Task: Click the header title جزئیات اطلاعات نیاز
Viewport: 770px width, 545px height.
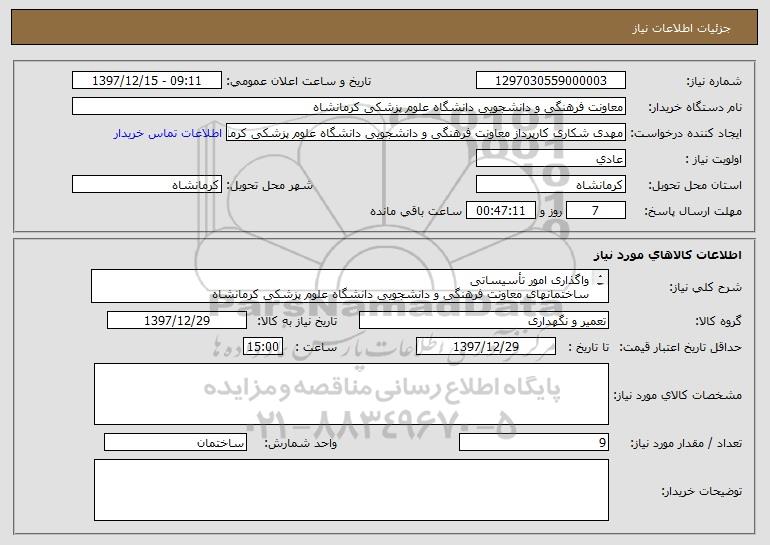Action: pos(681,28)
